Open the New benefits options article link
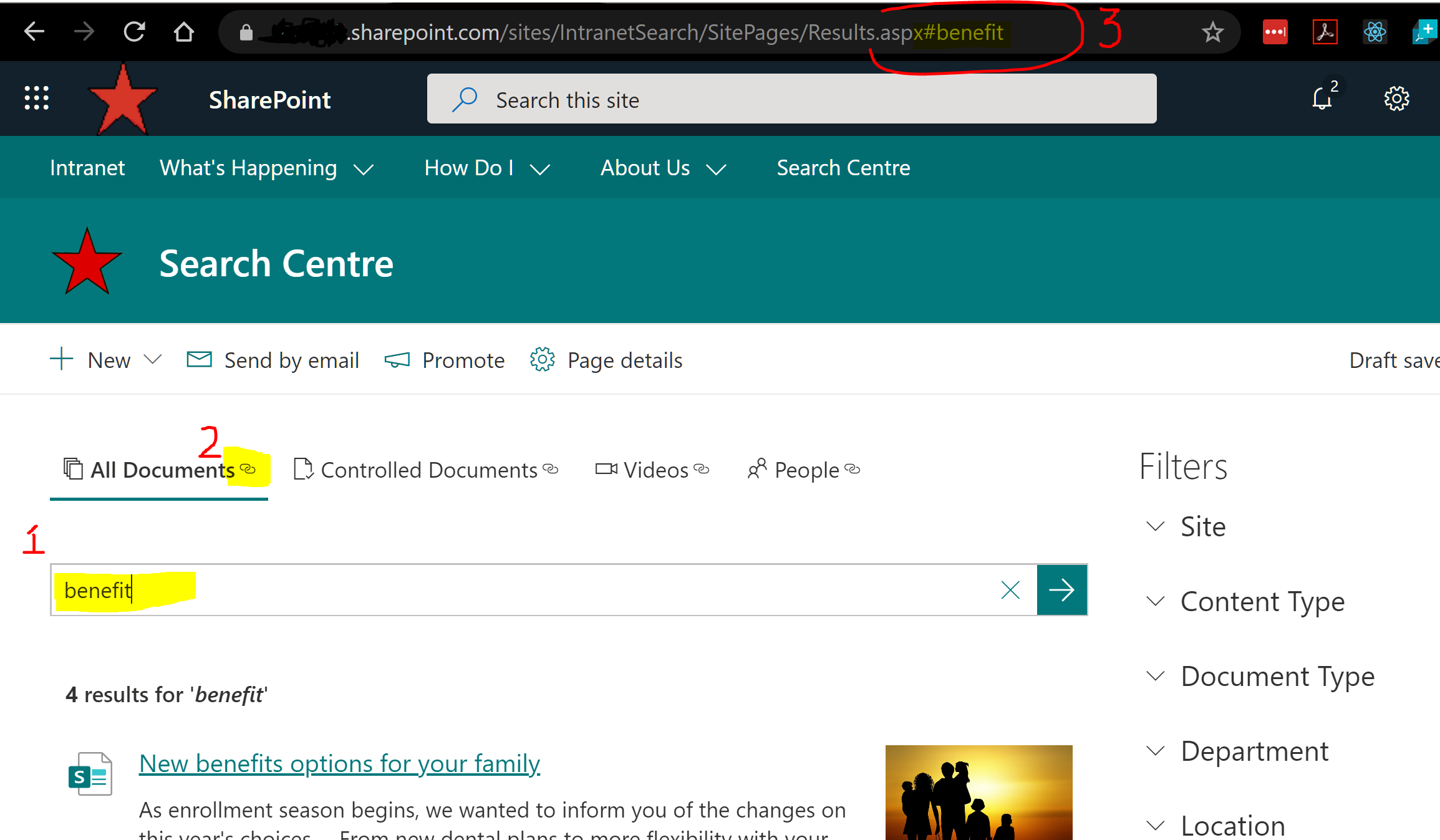1440x840 pixels. (x=339, y=763)
